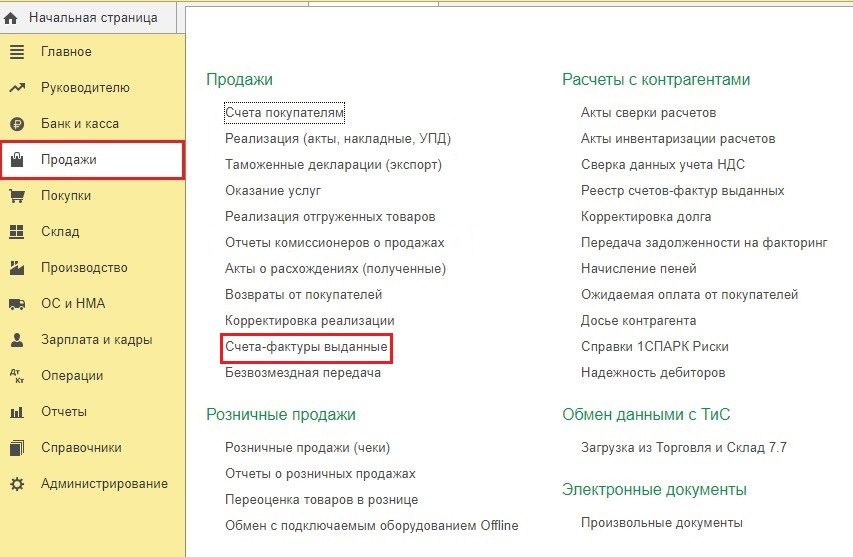This screenshot has width=853, height=557.
Task: Click the Отчеты bar chart icon
Action: point(17,412)
